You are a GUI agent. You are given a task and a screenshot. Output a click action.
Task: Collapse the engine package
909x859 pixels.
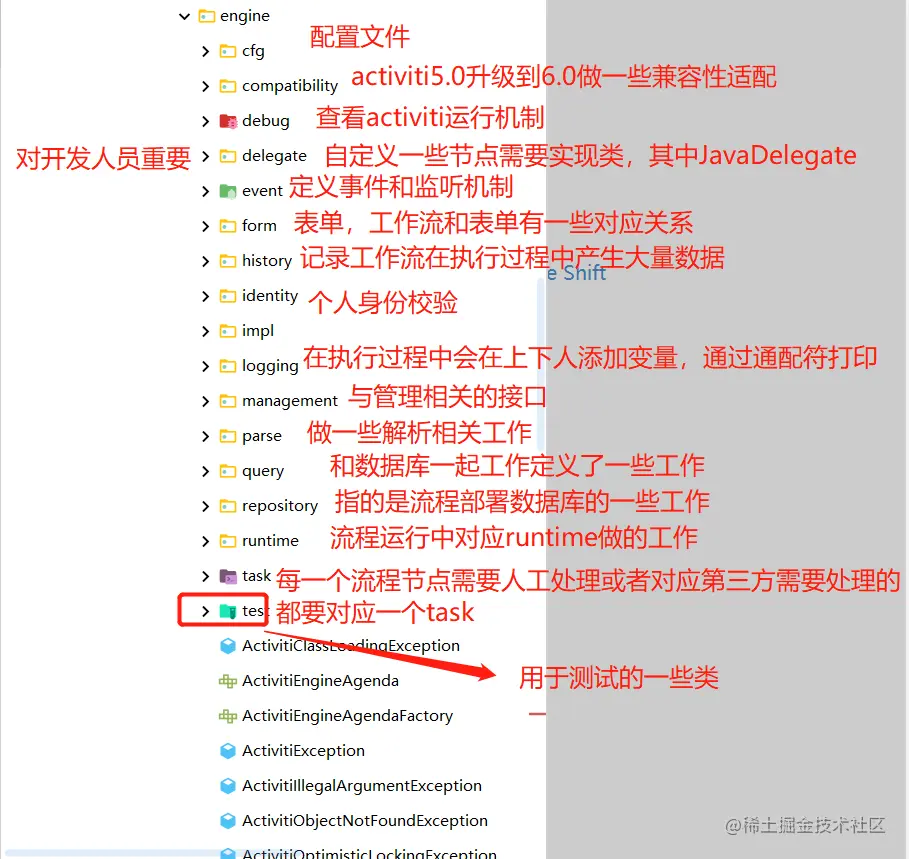183,15
